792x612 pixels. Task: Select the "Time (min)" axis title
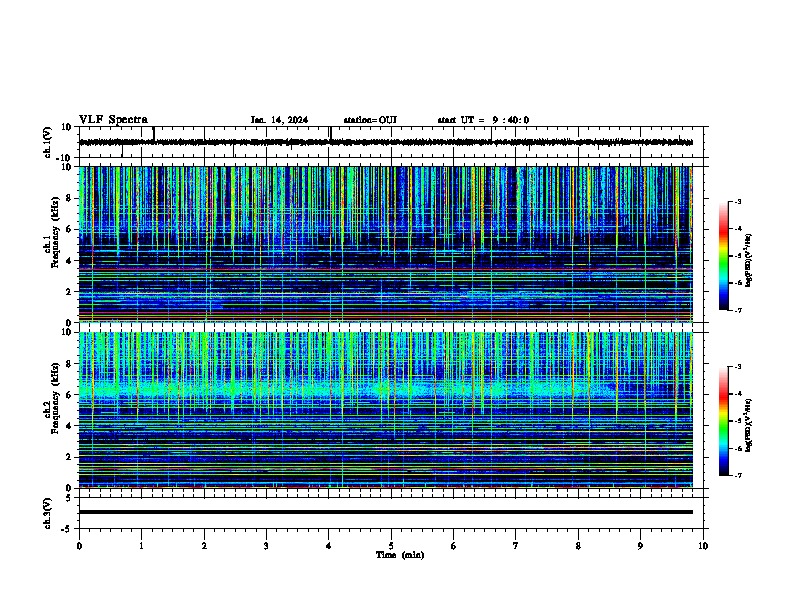pos(400,555)
